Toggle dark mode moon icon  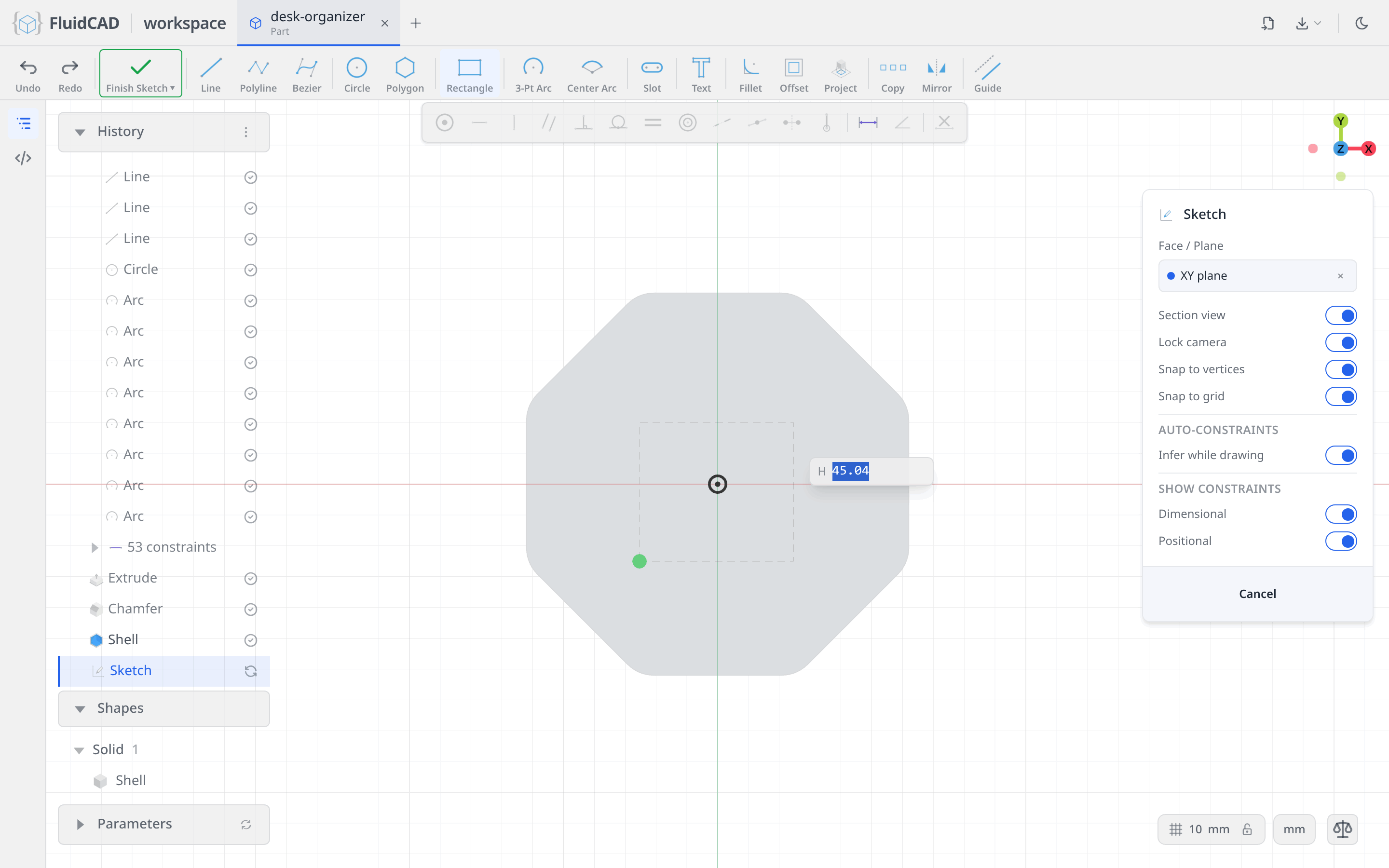tap(1362, 23)
